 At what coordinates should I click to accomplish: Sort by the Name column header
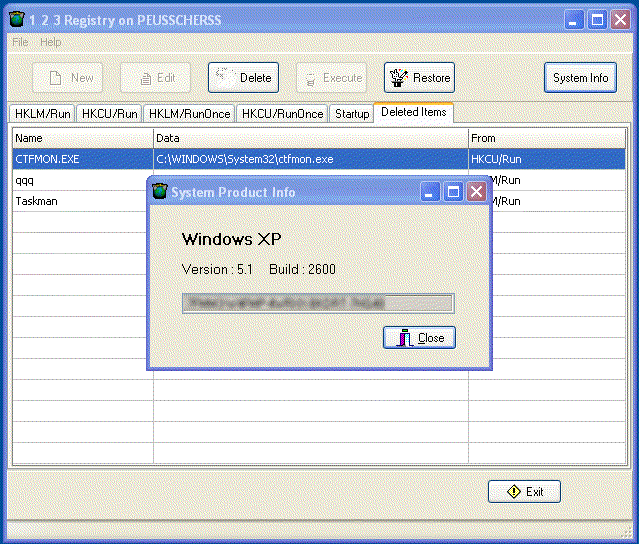pyautogui.click(x=83, y=138)
